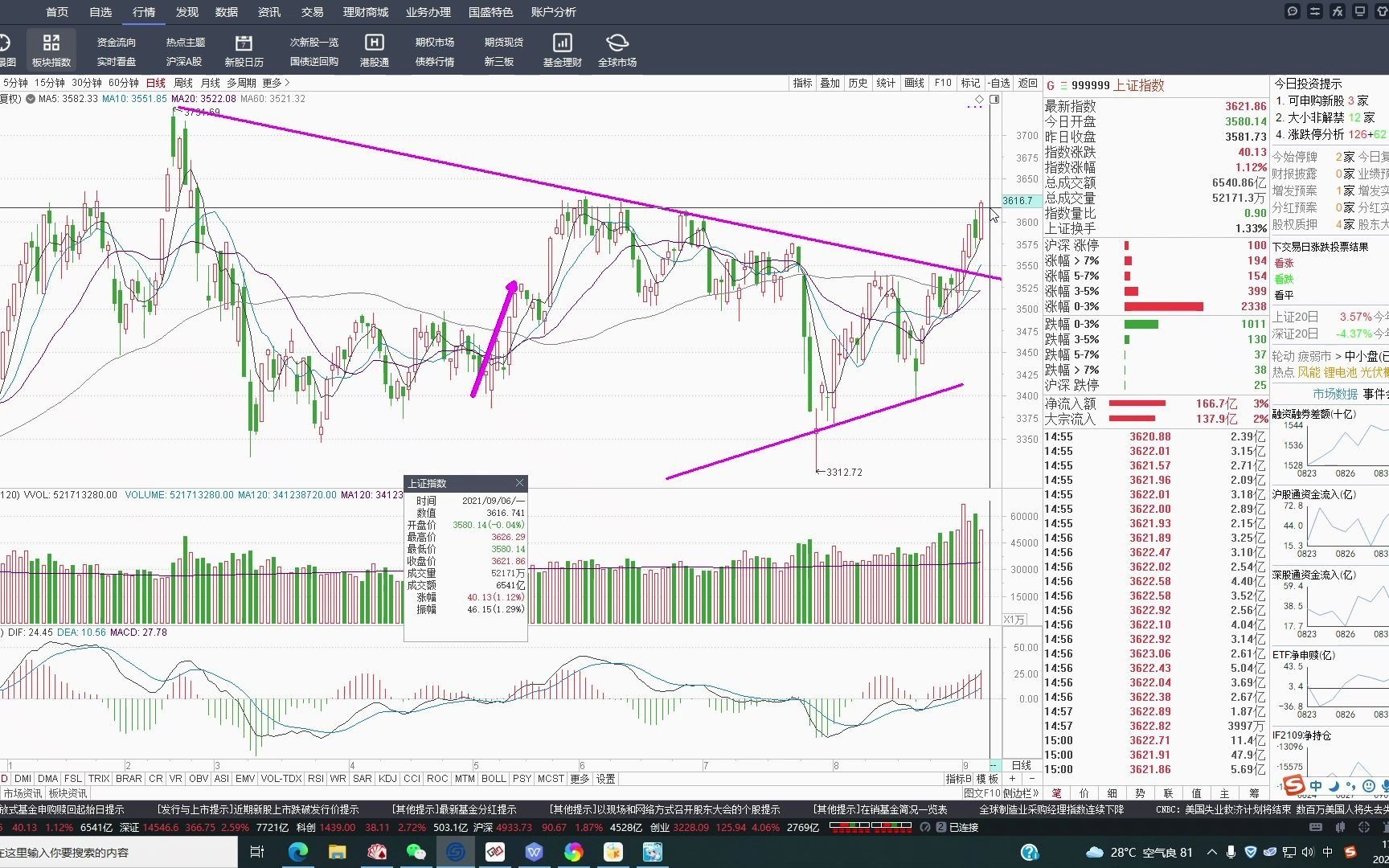Open 日线 period selector below chart

[1021, 765]
